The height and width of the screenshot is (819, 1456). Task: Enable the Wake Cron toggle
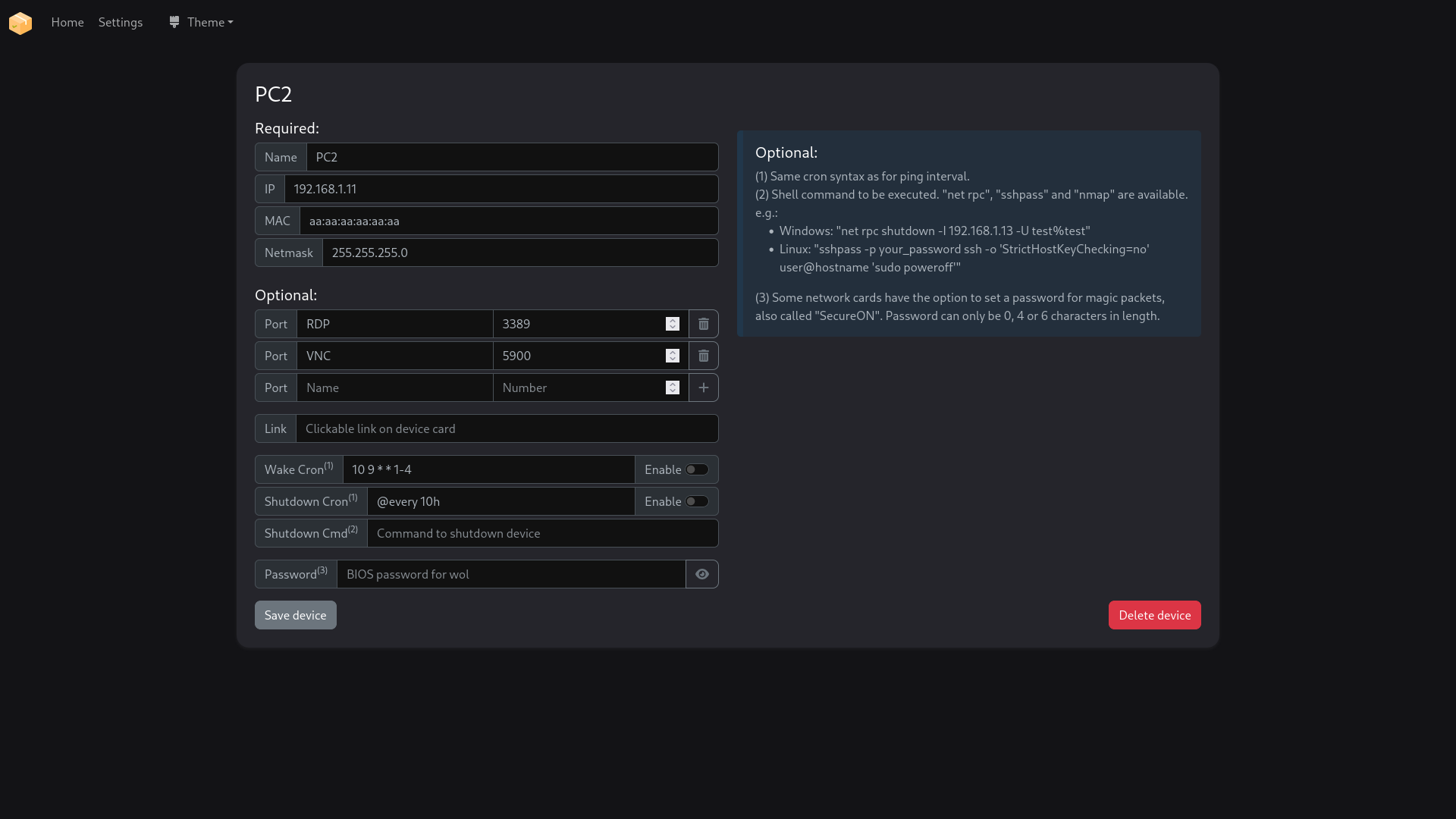point(697,469)
